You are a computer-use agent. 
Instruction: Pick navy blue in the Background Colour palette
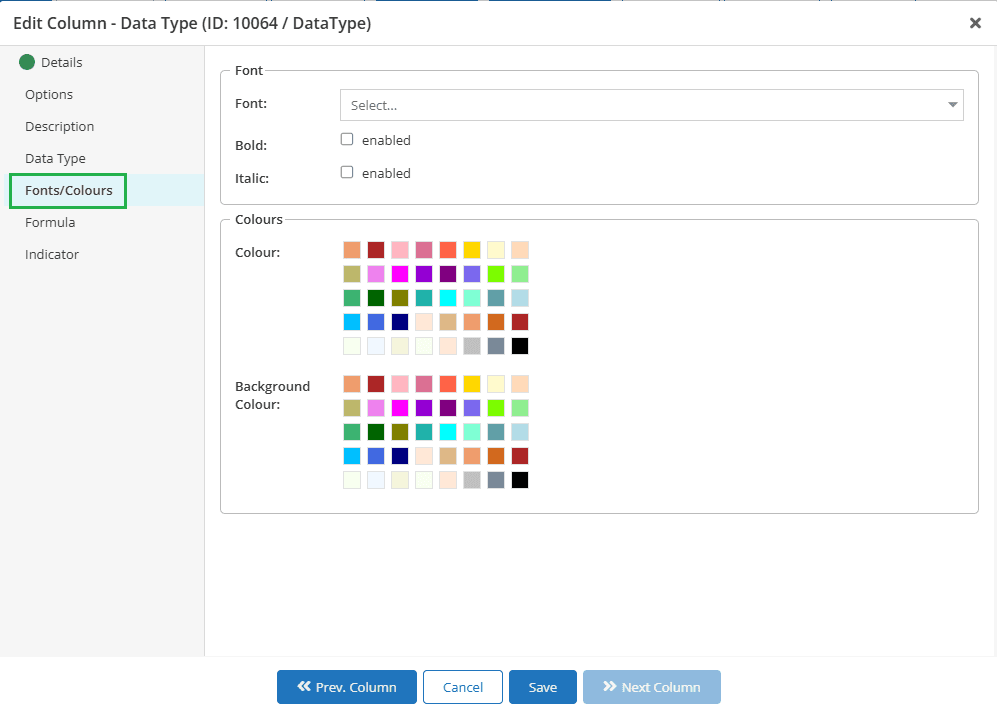coord(400,456)
